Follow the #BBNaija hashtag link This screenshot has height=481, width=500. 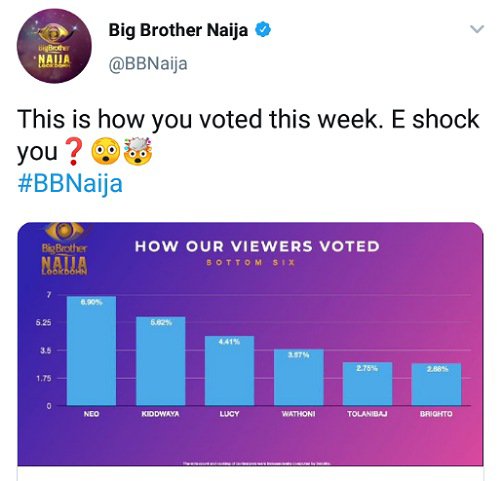pyautogui.click(x=70, y=184)
